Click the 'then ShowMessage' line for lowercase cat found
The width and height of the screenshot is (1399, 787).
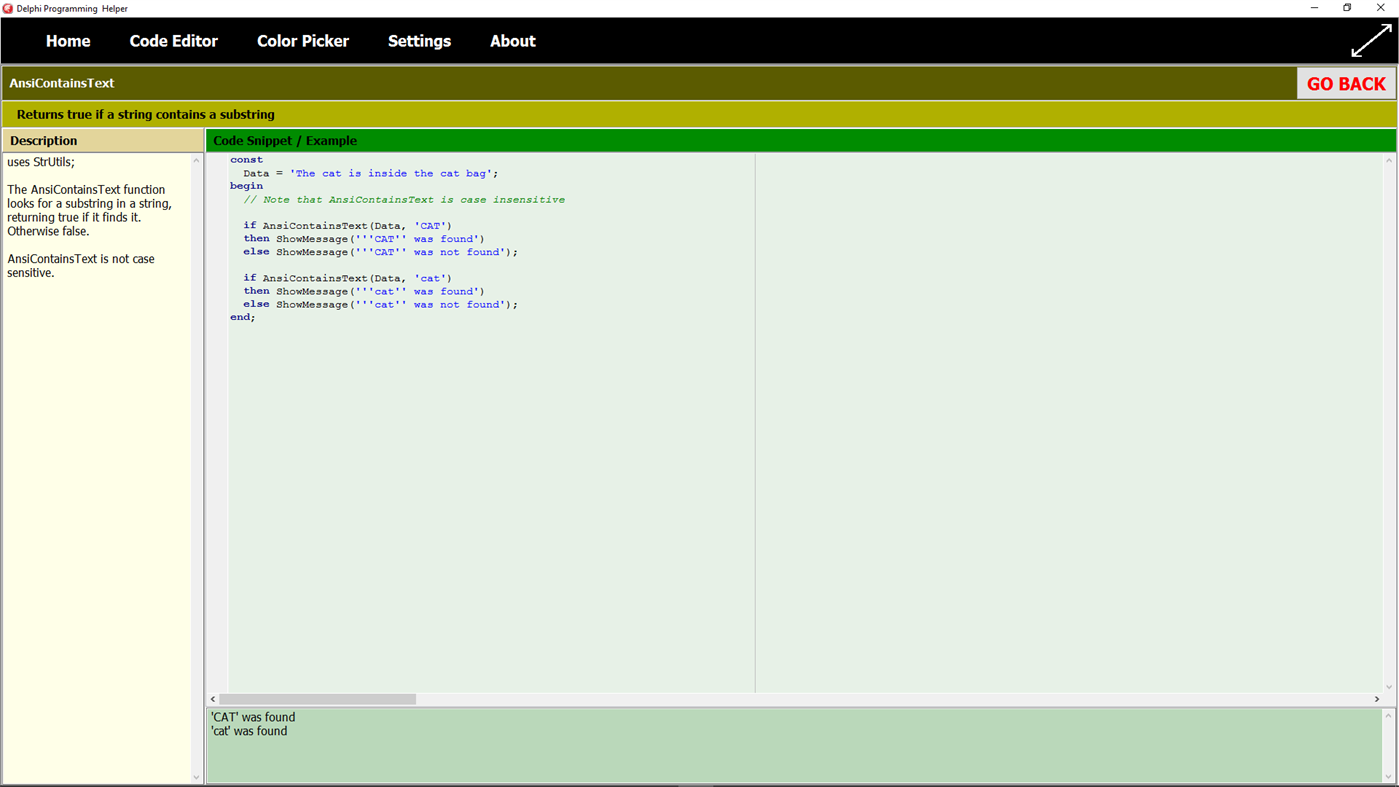pyautogui.click(x=363, y=292)
